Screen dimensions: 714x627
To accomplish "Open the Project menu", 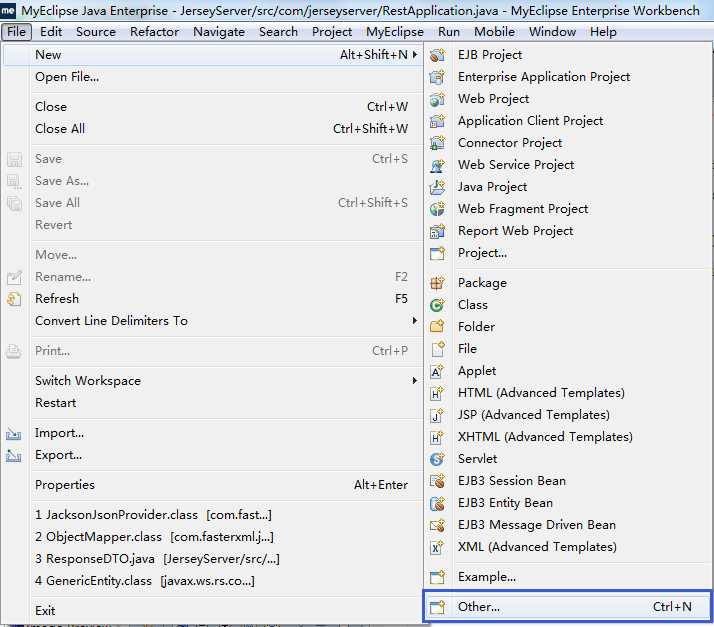I will point(332,32).
